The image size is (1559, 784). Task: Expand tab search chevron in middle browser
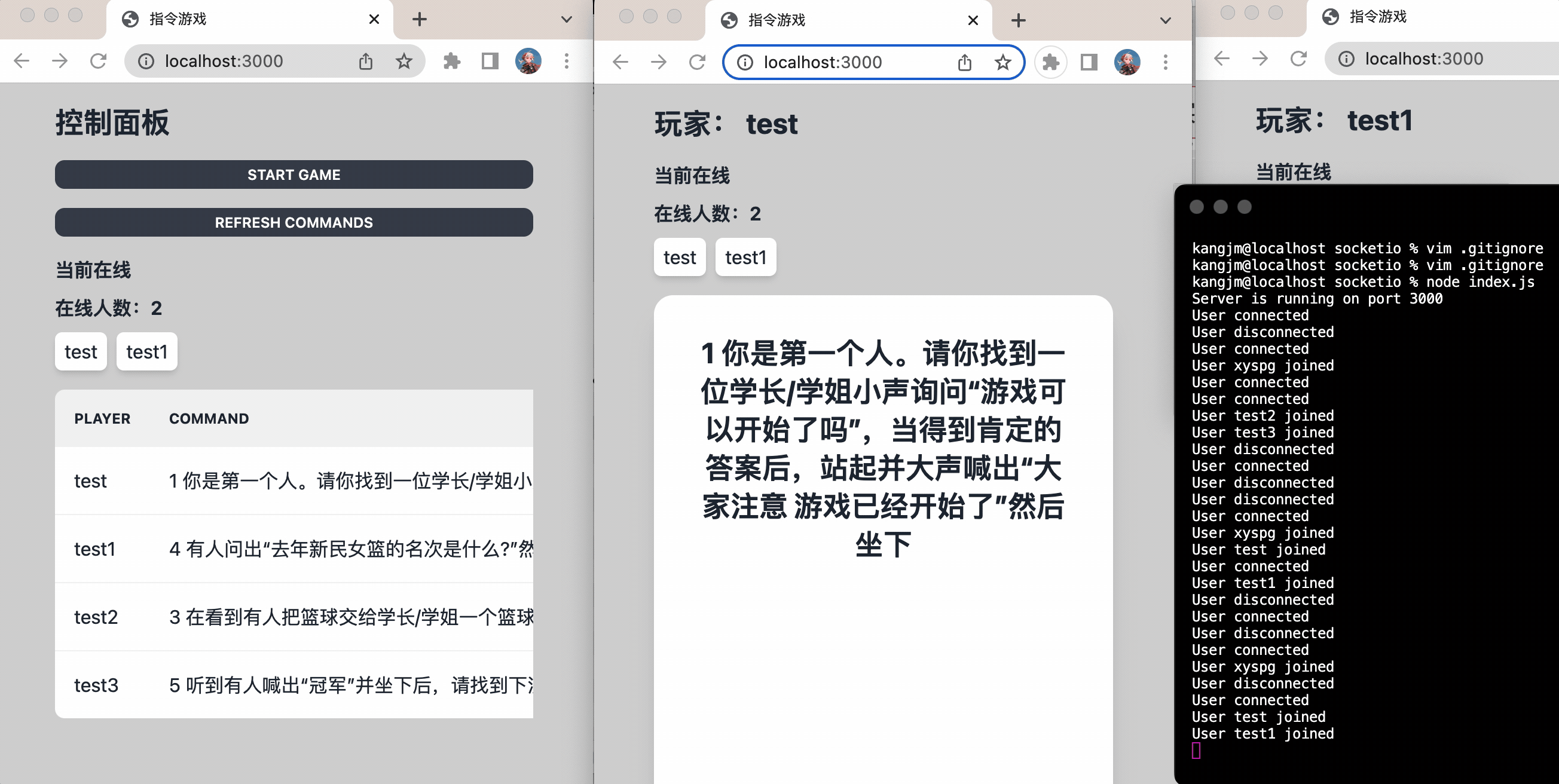point(1165,20)
